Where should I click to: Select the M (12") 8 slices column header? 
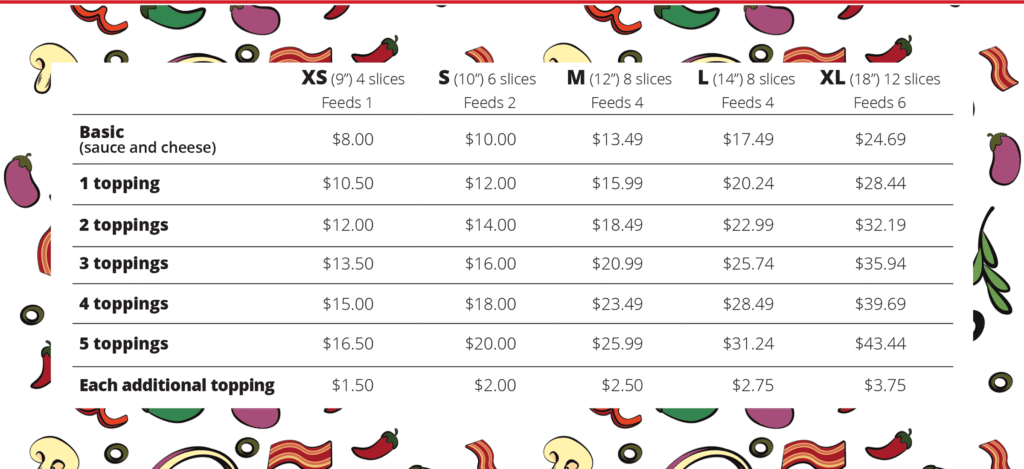pos(618,79)
